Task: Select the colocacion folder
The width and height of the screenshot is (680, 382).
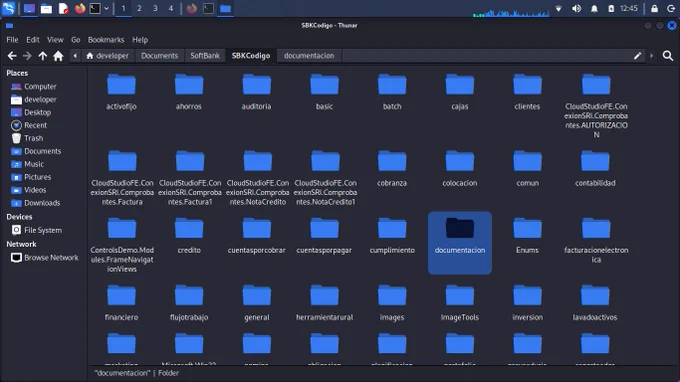Action: click(460, 169)
